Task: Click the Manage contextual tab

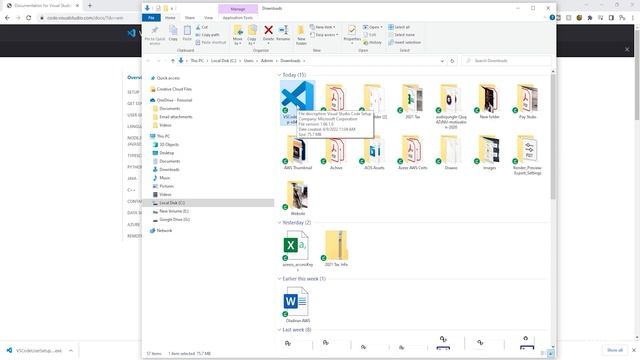Action: click(x=238, y=9)
